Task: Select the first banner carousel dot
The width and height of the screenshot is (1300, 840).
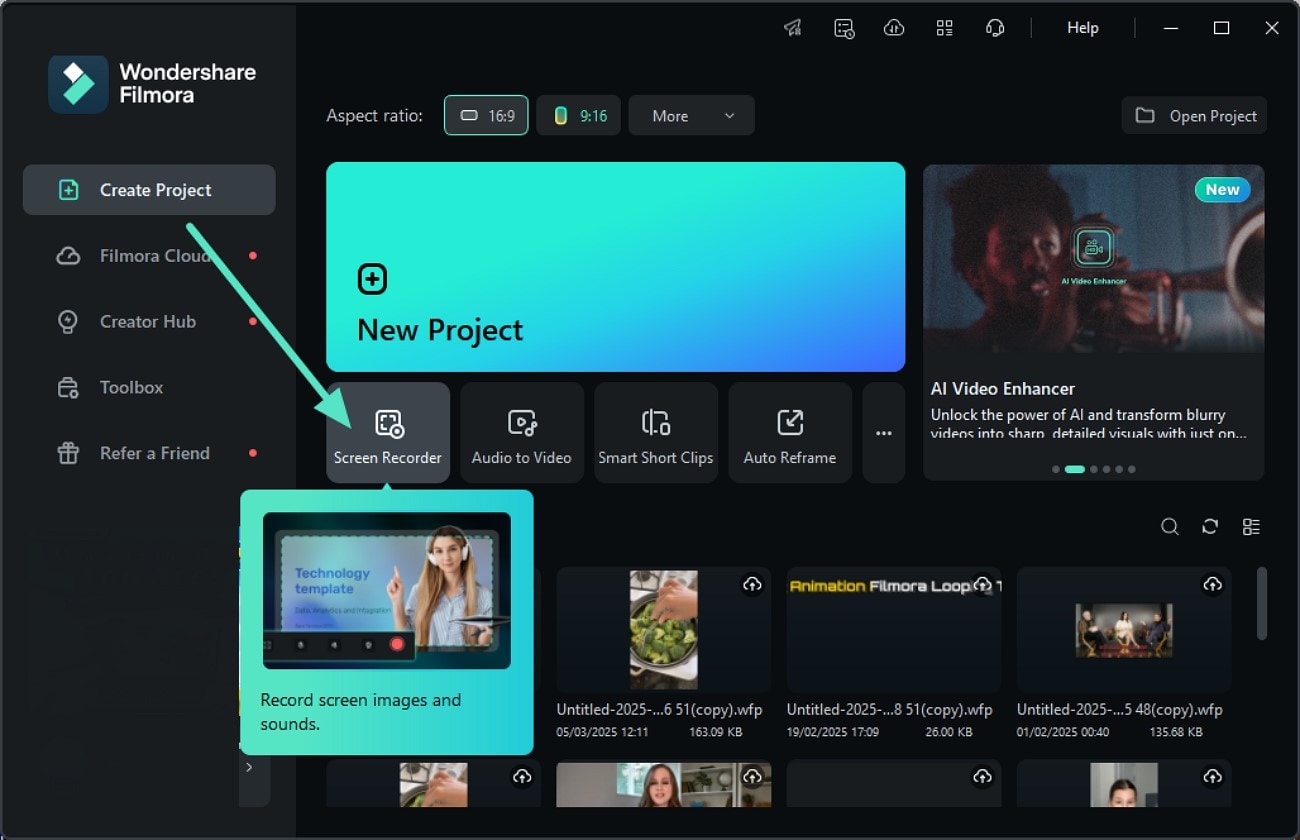Action: (1056, 469)
